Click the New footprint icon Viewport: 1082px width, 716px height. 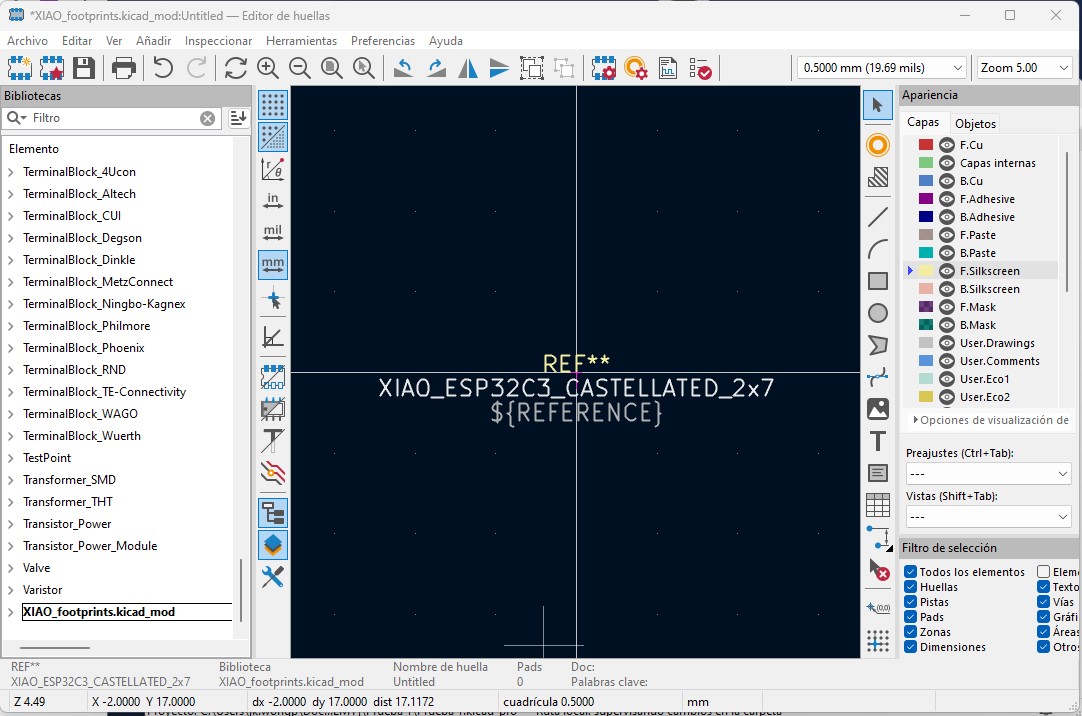coord(19,68)
